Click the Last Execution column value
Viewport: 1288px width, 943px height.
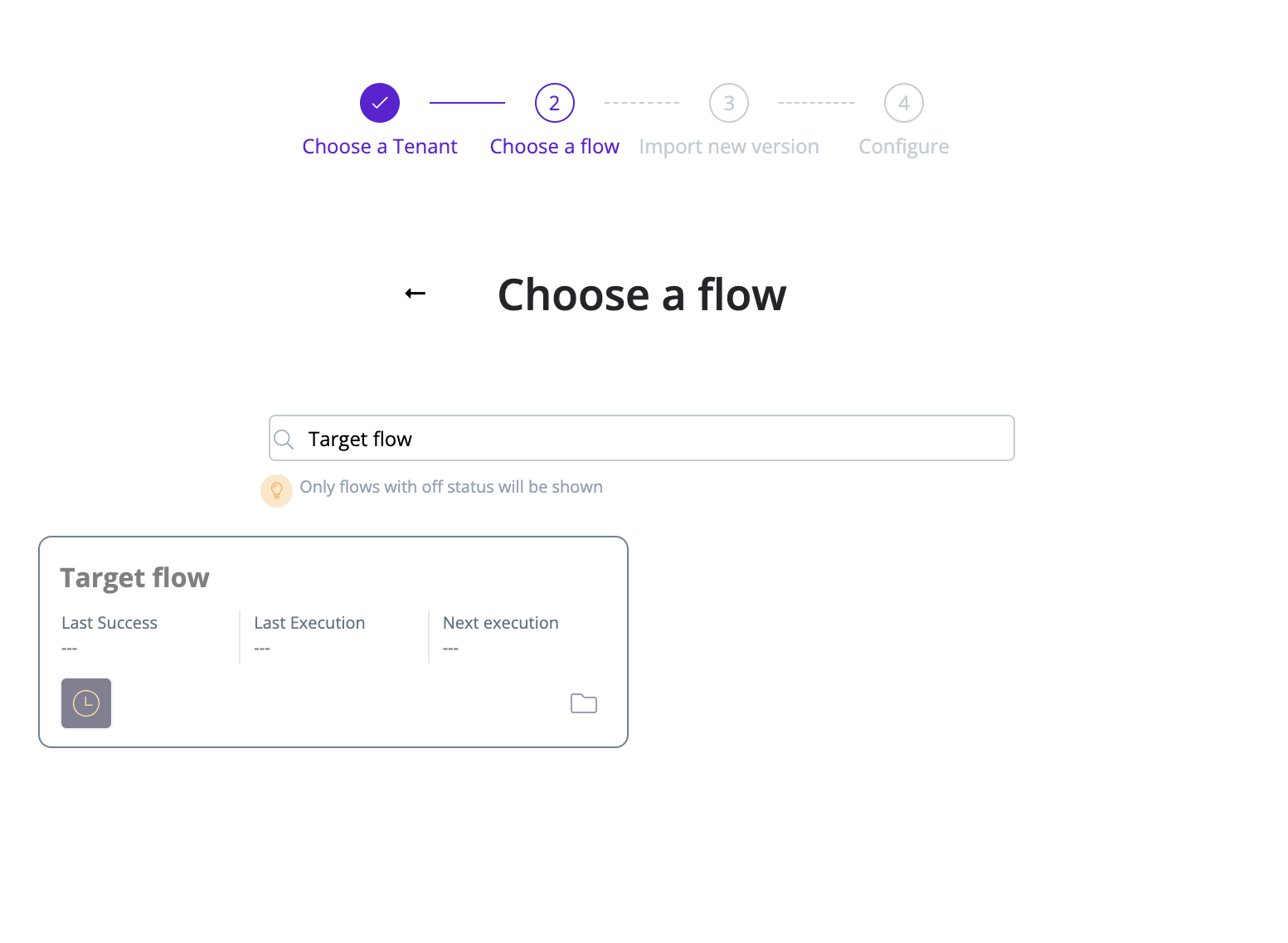click(x=262, y=647)
